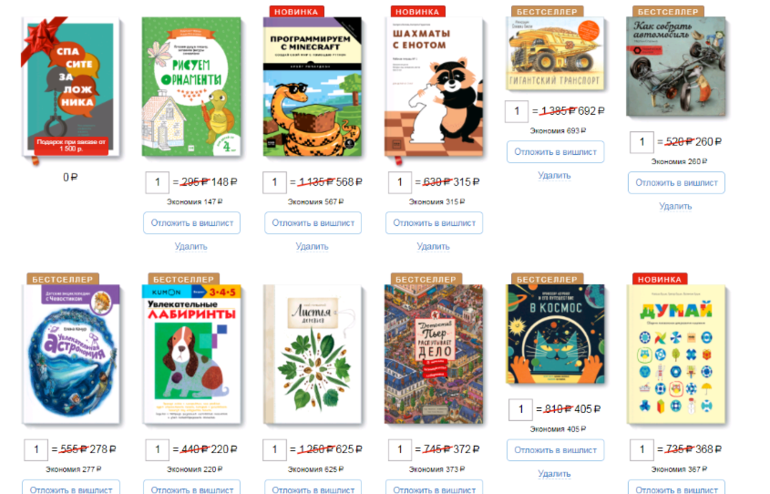The image size is (770, 494).
Task: Click Отложить в вишлист under Как собрать автомобиль
Action: tap(676, 183)
